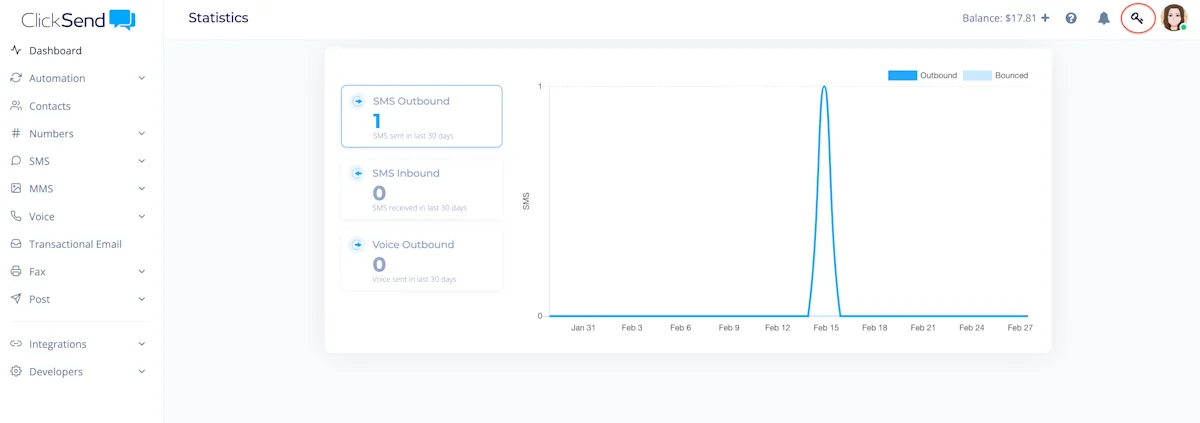Click the Voice Outbound arrow icon
1200x423 pixels.
pyautogui.click(x=358, y=244)
